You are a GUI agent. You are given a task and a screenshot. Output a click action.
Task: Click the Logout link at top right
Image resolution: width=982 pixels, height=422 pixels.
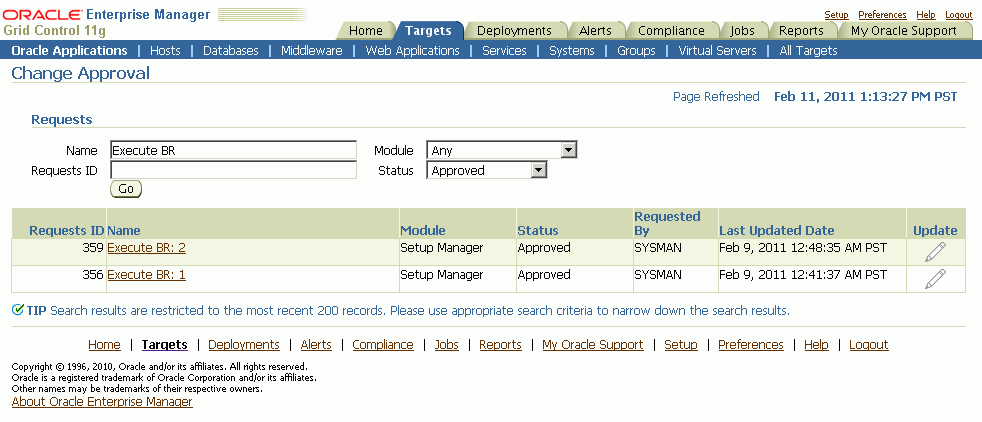(x=958, y=15)
